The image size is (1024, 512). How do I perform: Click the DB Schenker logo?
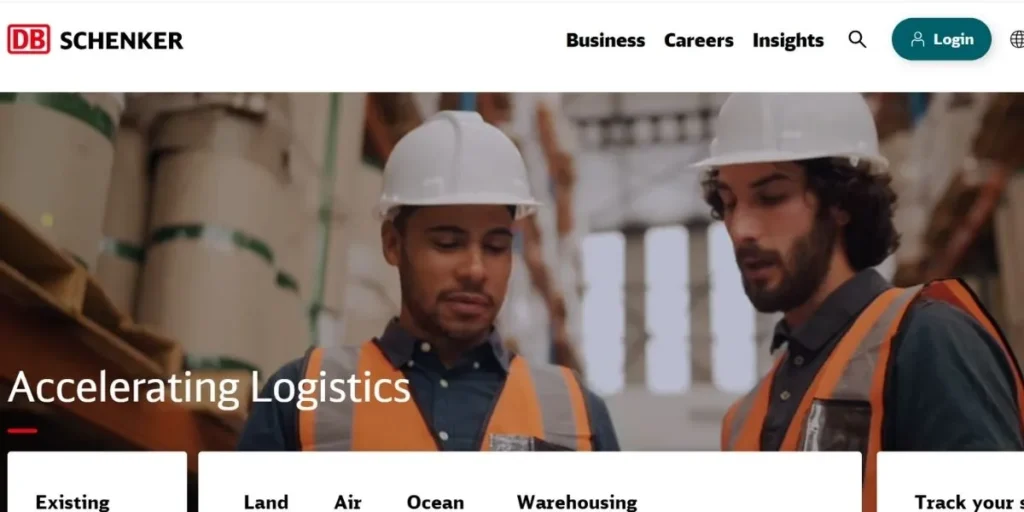[95, 40]
